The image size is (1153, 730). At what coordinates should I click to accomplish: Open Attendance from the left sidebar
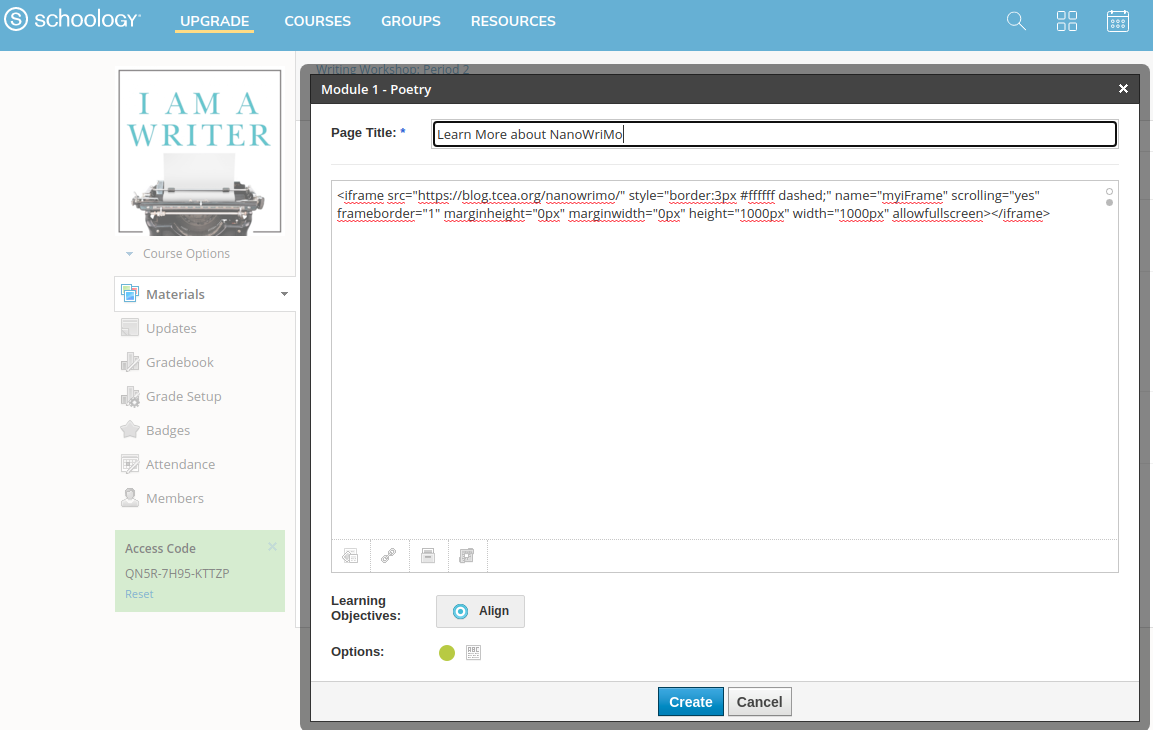[x=180, y=463]
